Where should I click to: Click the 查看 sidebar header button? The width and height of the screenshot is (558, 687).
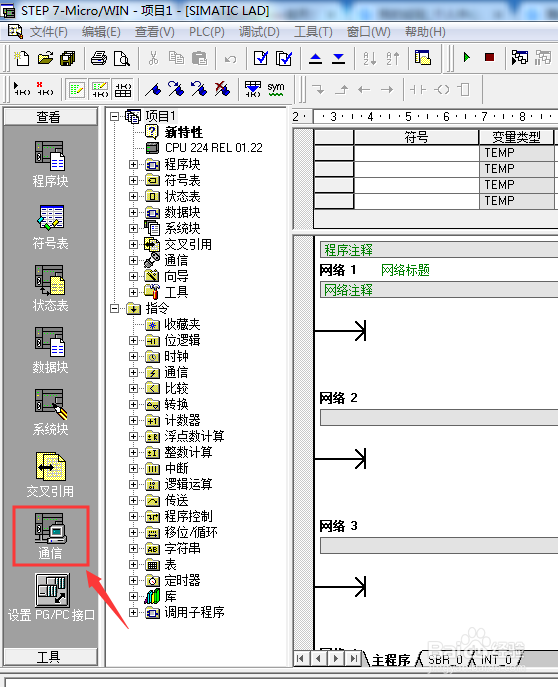point(50,117)
